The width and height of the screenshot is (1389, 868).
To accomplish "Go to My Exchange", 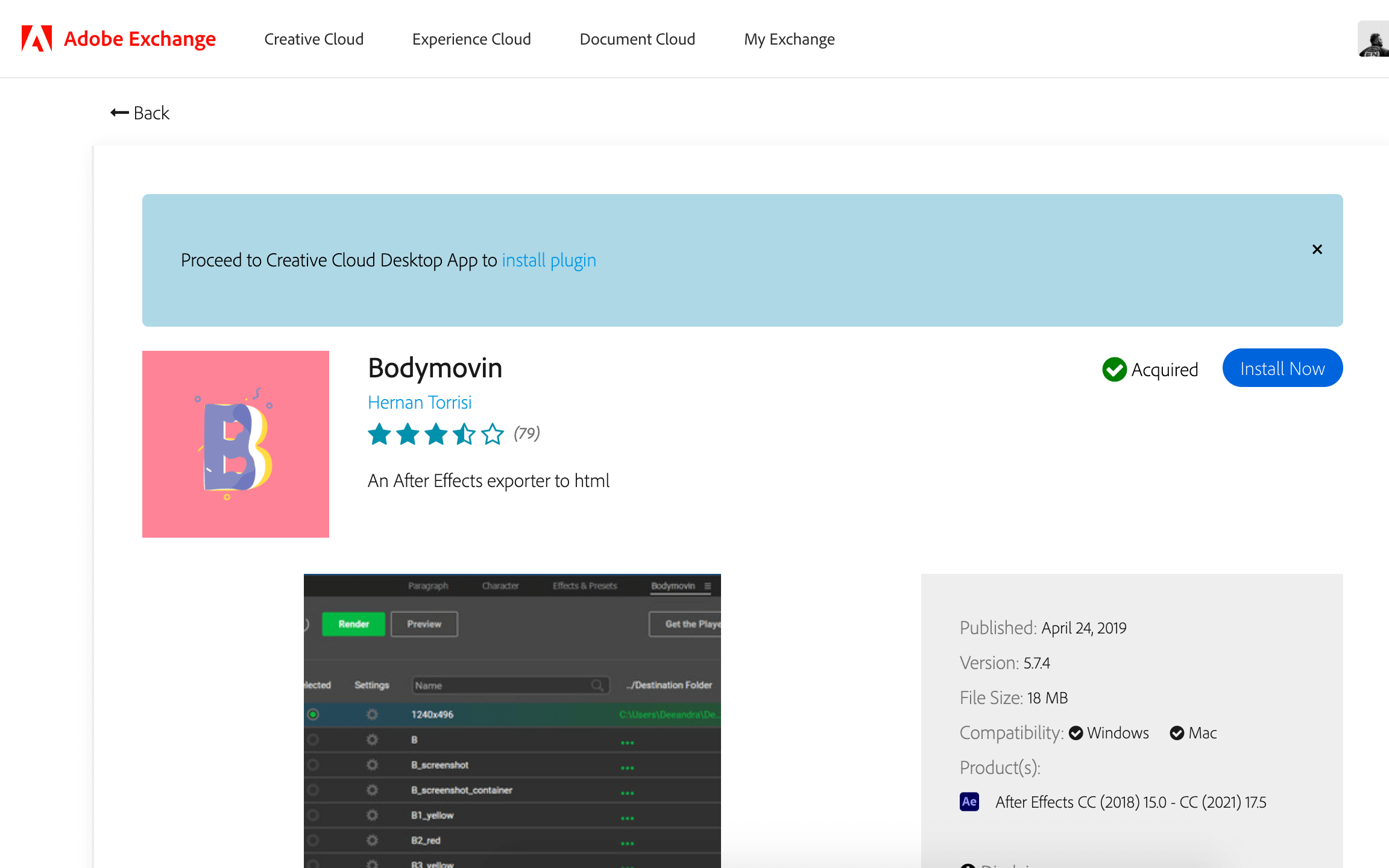I will [x=789, y=39].
